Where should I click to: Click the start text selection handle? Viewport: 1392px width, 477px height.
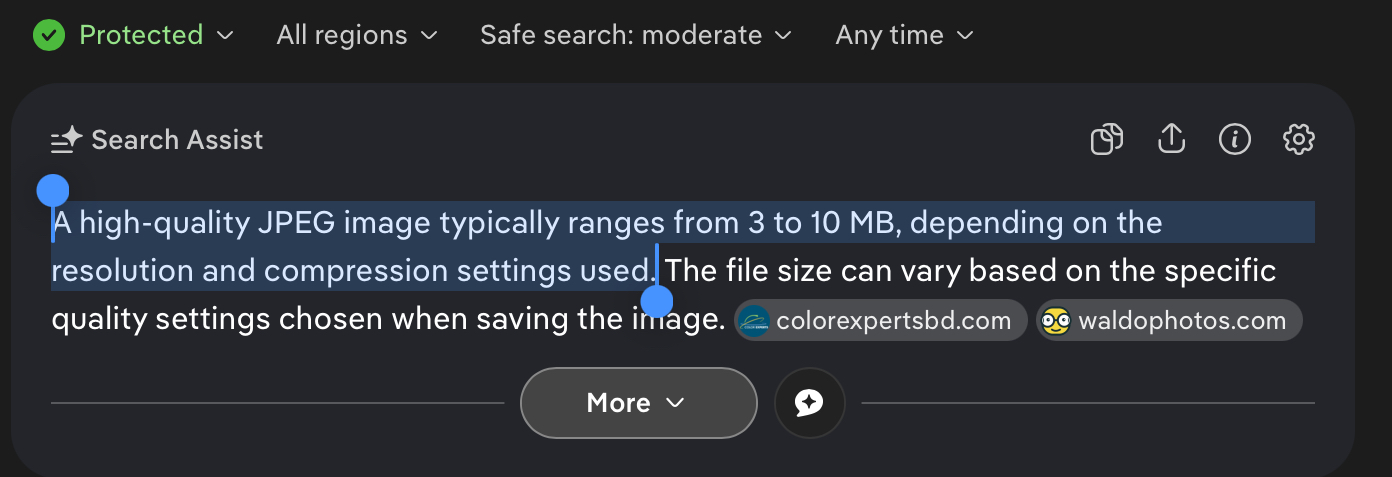(x=52, y=190)
